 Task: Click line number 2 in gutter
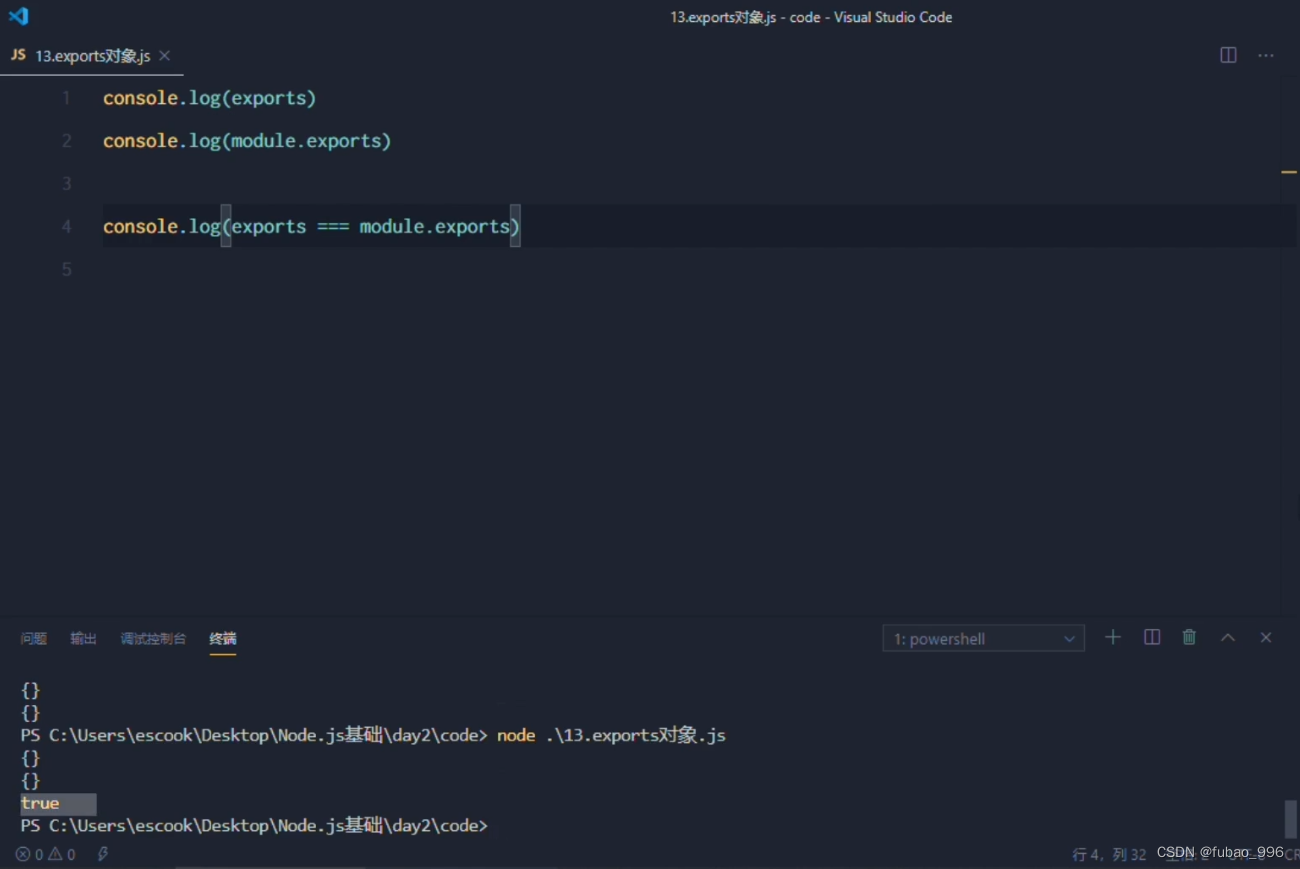click(67, 141)
